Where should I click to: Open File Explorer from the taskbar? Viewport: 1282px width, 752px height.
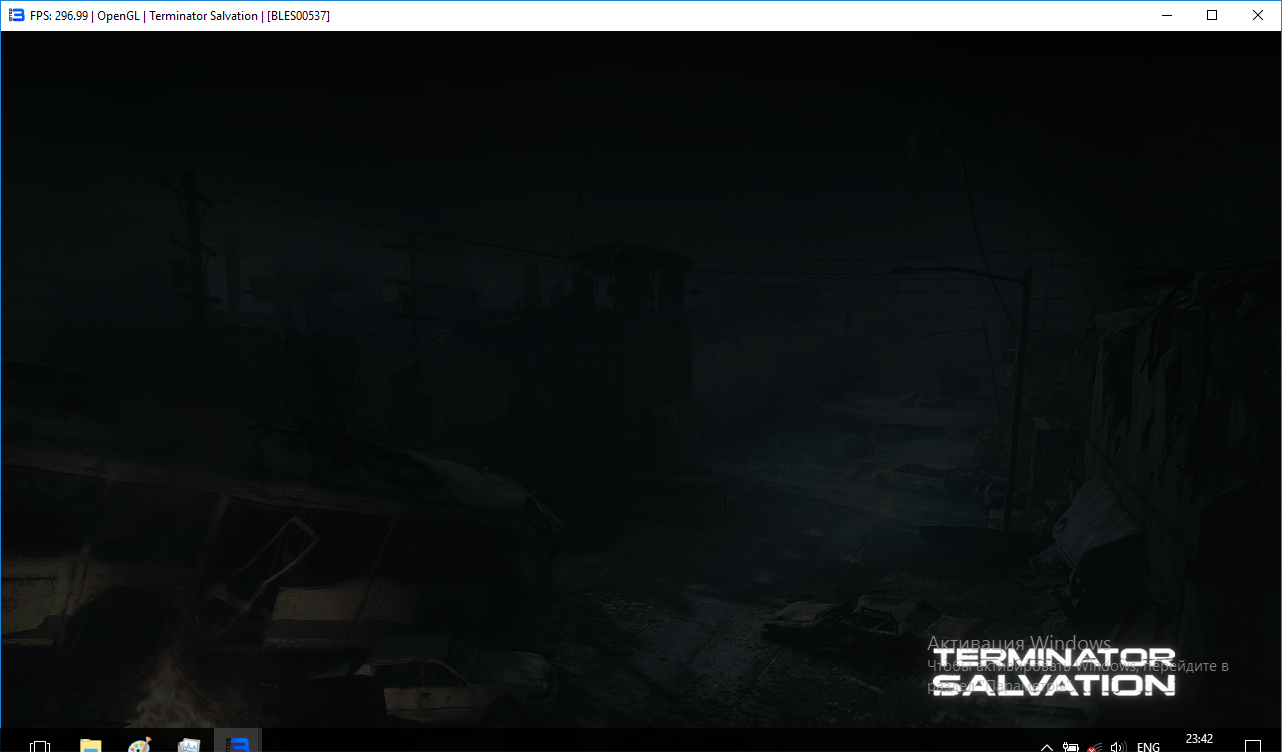click(90, 745)
